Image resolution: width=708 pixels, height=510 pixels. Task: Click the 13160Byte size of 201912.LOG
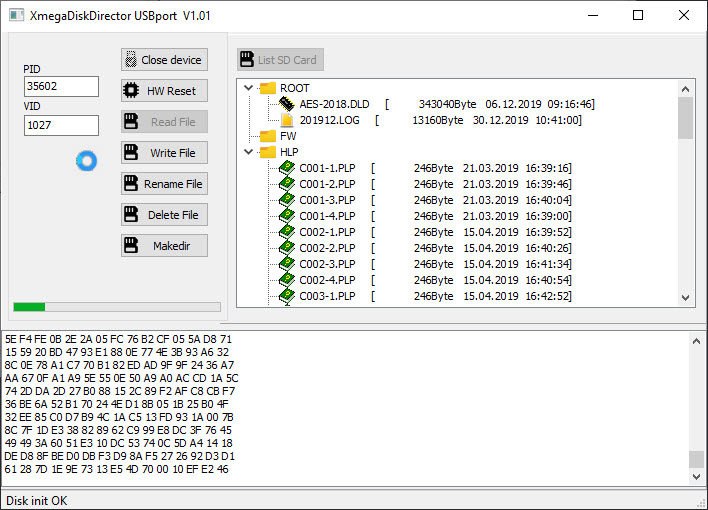point(438,120)
